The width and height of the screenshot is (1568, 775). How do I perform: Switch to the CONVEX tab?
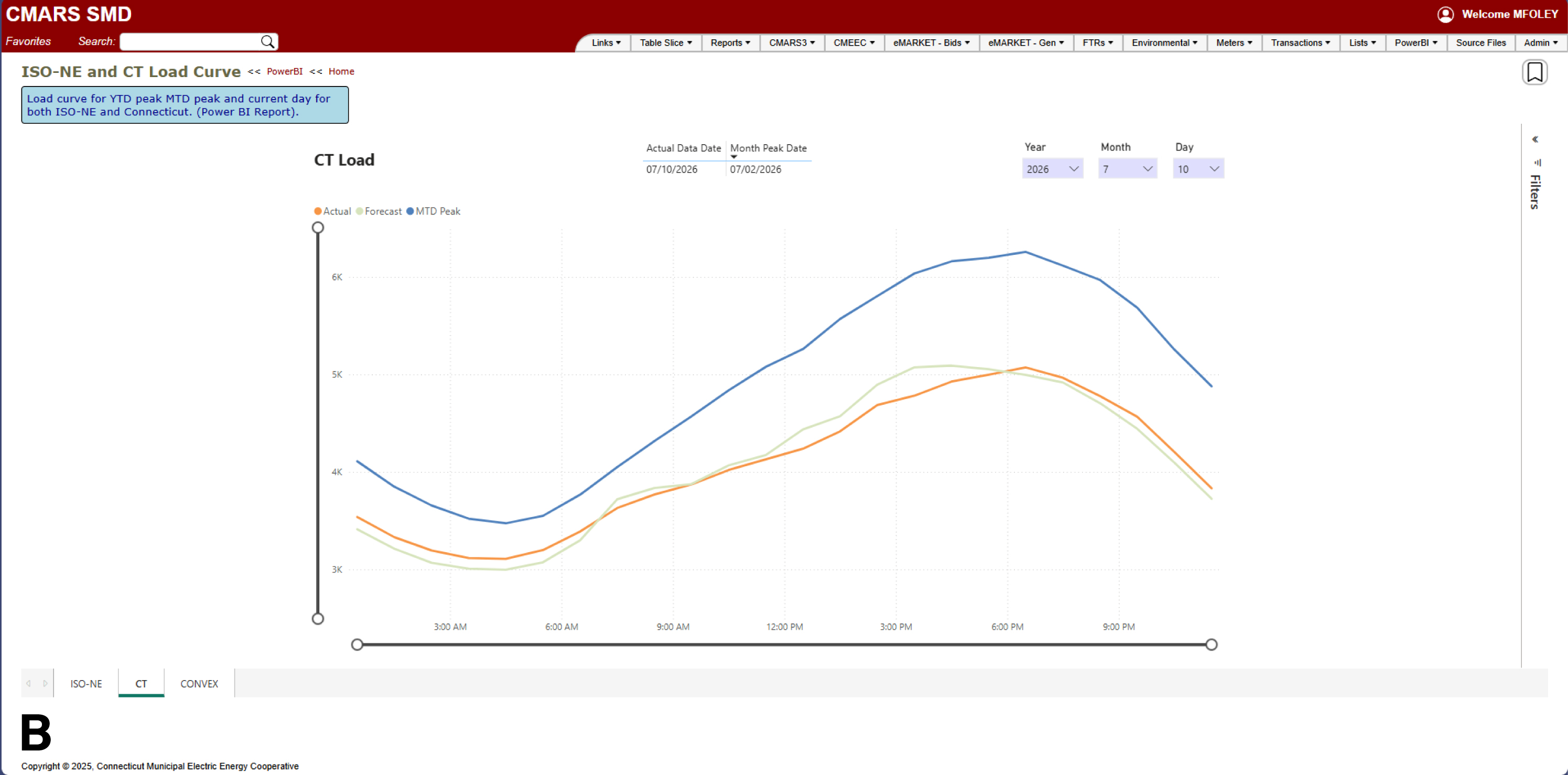[199, 684]
